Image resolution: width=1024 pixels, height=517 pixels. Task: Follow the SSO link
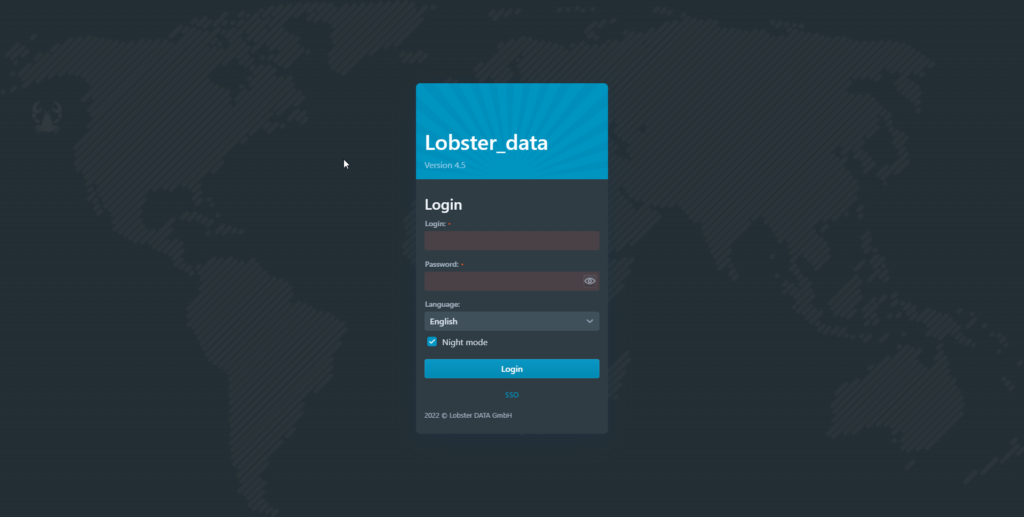[511, 395]
